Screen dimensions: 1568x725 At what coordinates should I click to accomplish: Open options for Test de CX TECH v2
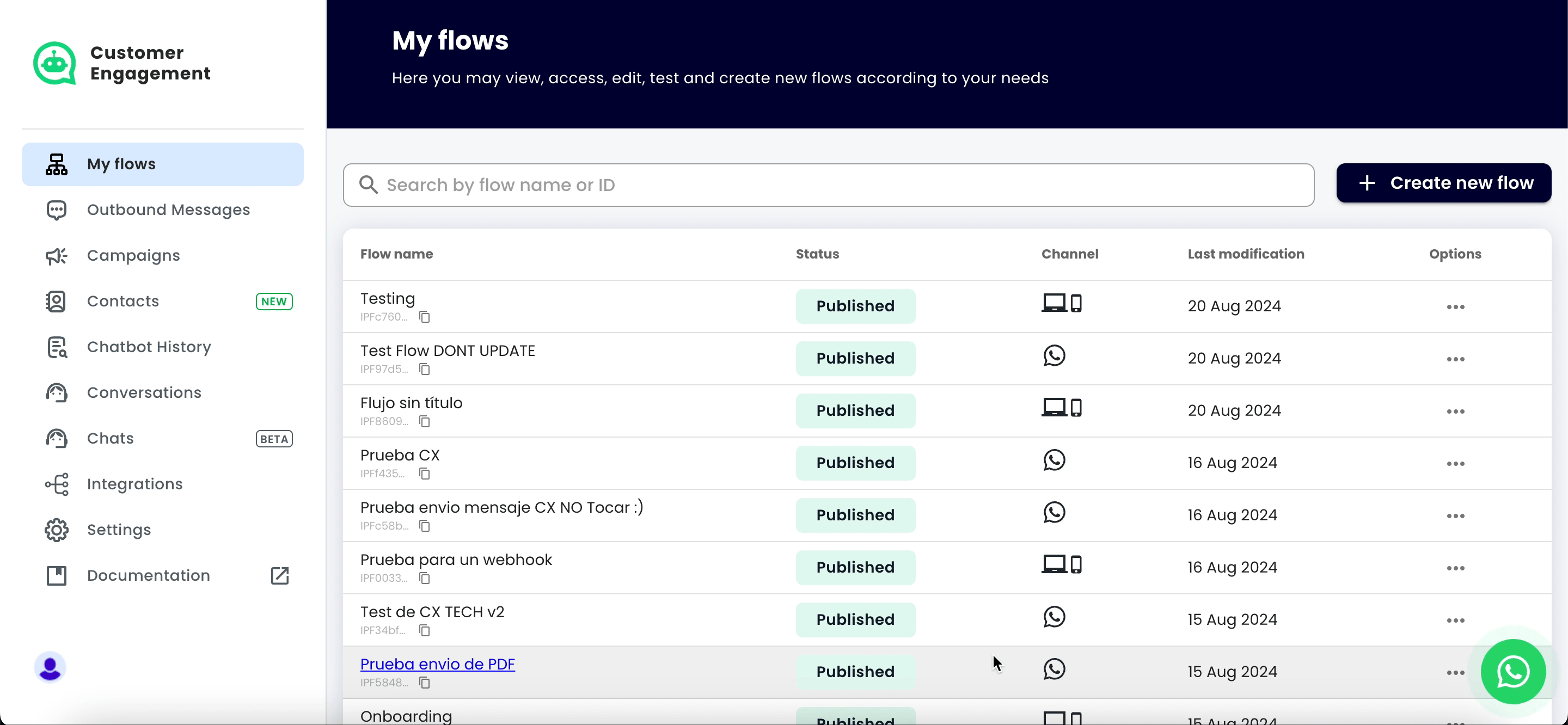1456,619
